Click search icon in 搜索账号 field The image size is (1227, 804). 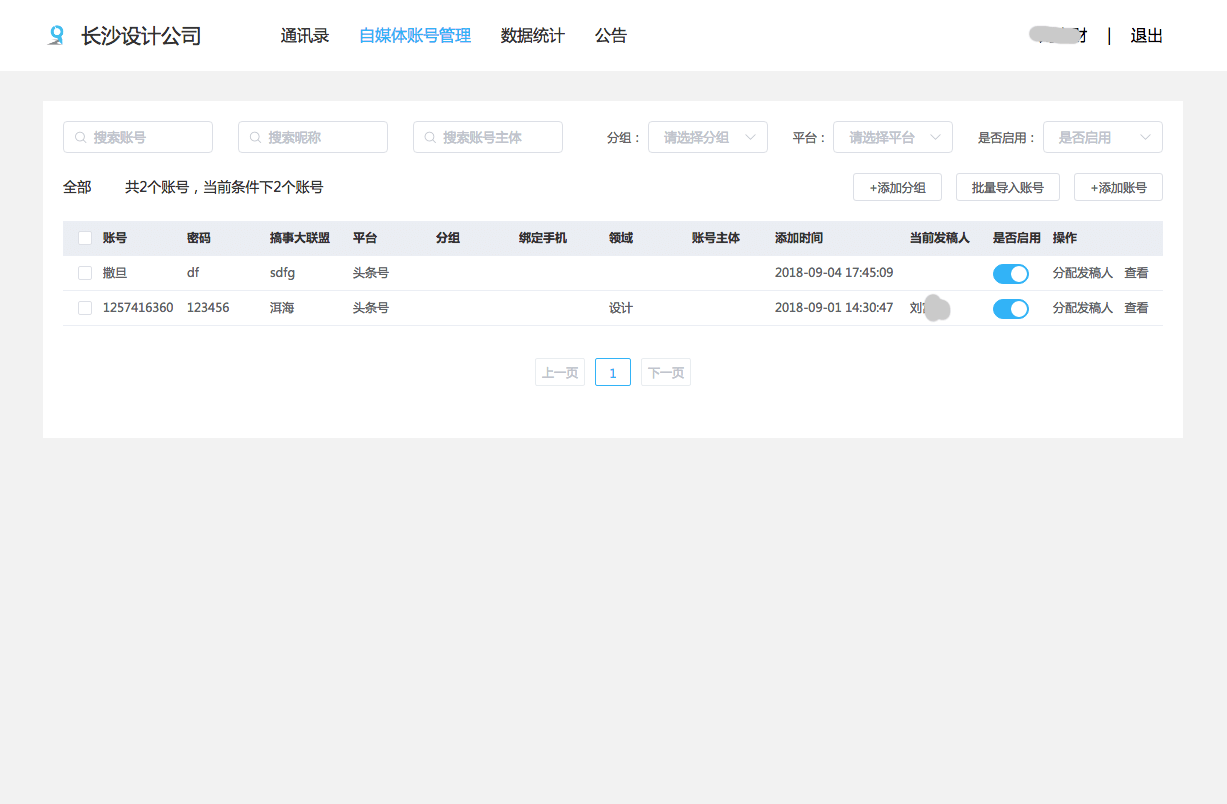coord(80,137)
